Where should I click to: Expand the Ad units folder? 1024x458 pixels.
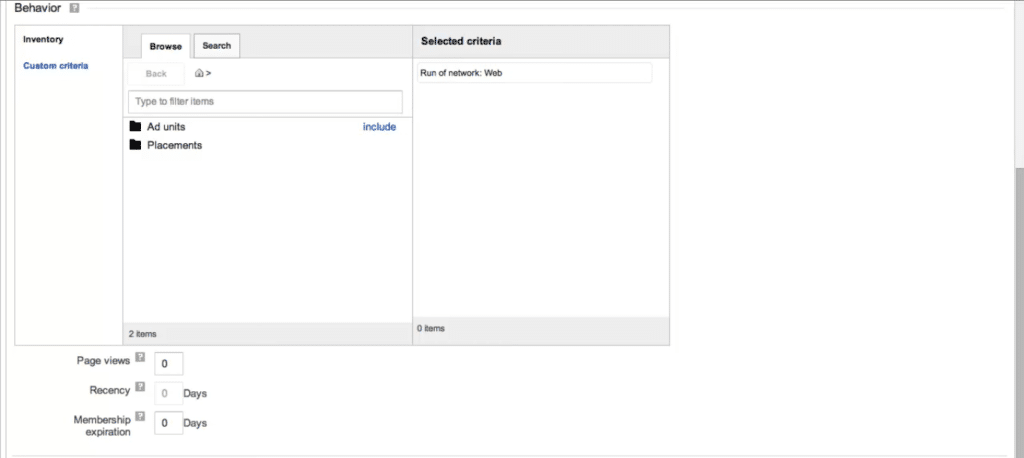(x=166, y=127)
